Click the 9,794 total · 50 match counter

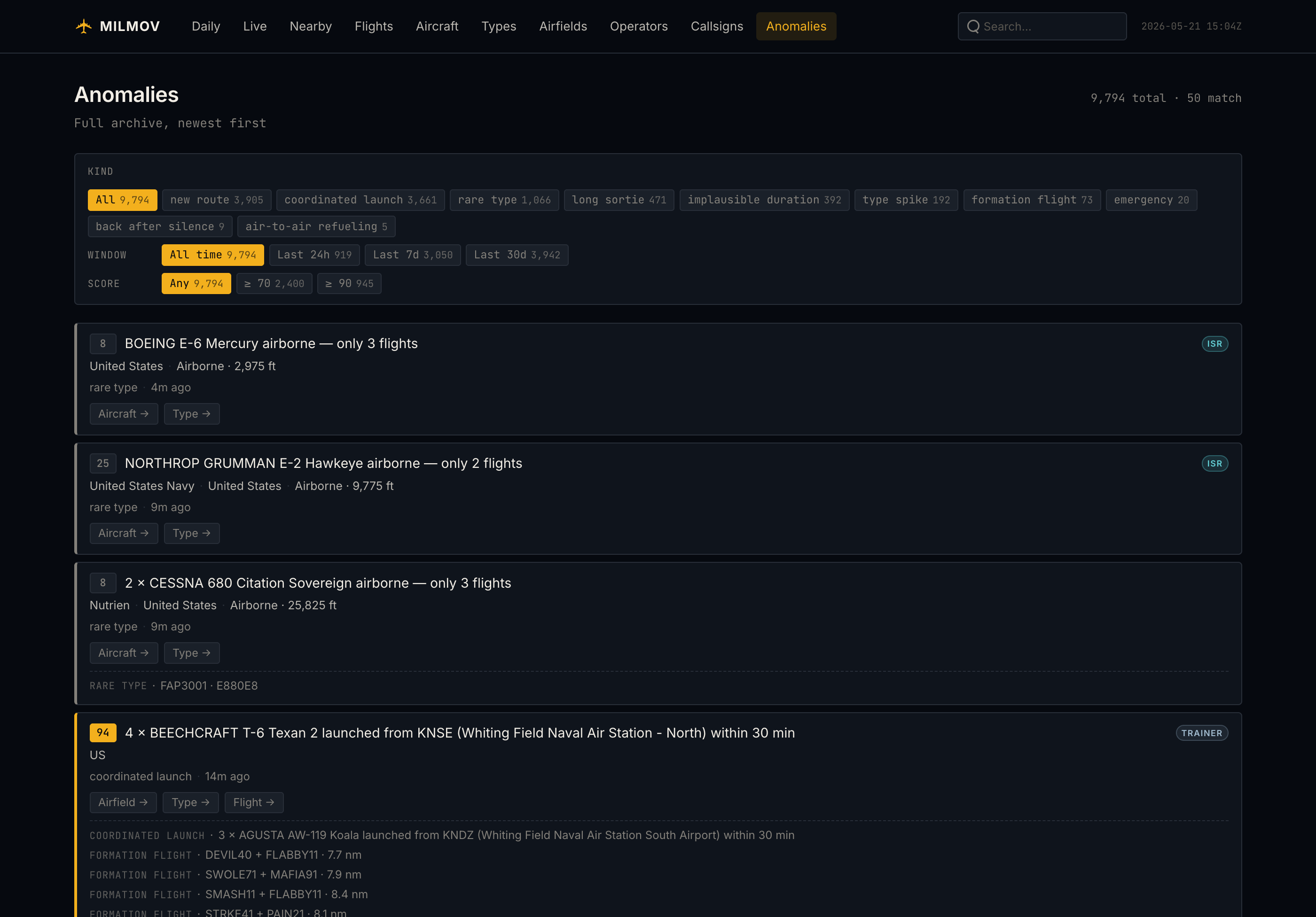click(x=1166, y=98)
